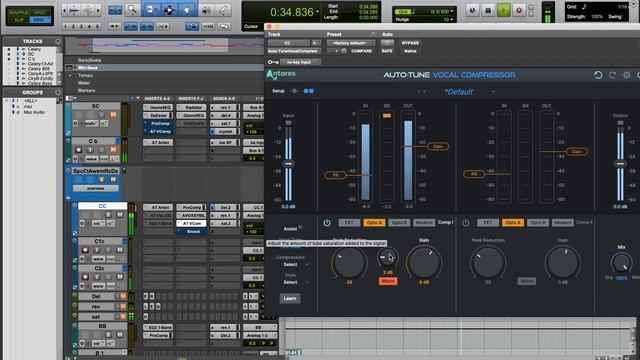
Task: Open main counter format dropdown arrow
Action: click(318, 12)
